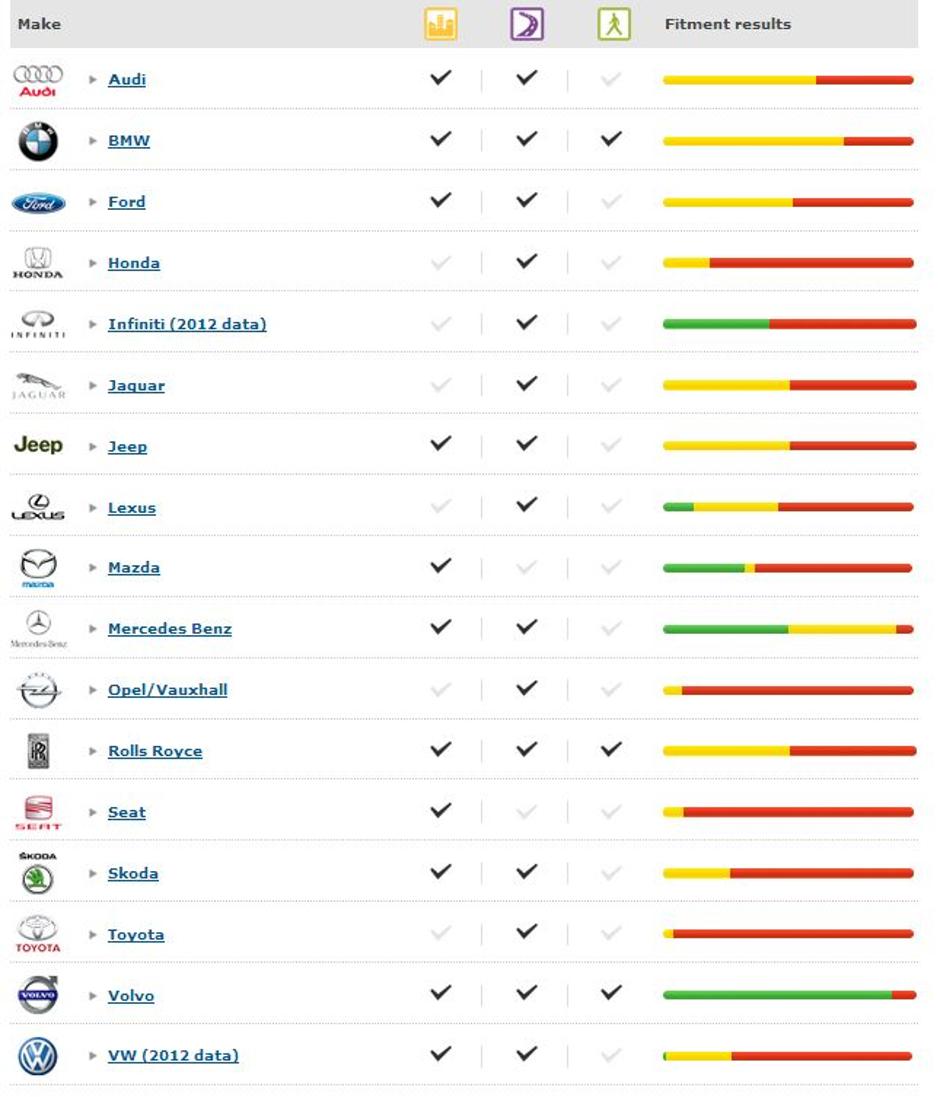This screenshot has height=1097, width=940.
Task: Click the purple road header icon
Action: pos(527,25)
